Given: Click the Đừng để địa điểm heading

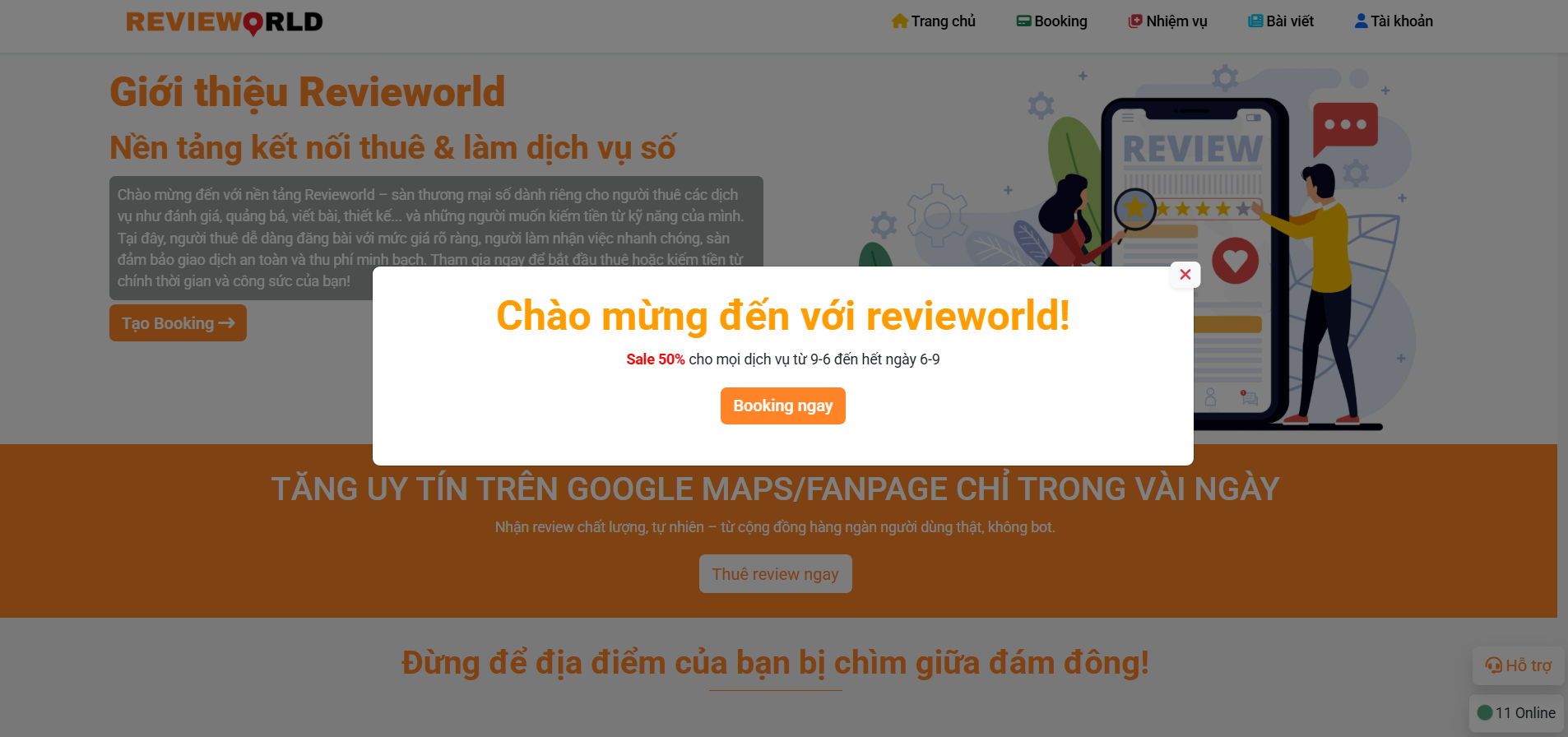Looking at the screenshot, I should click(775, 663).
